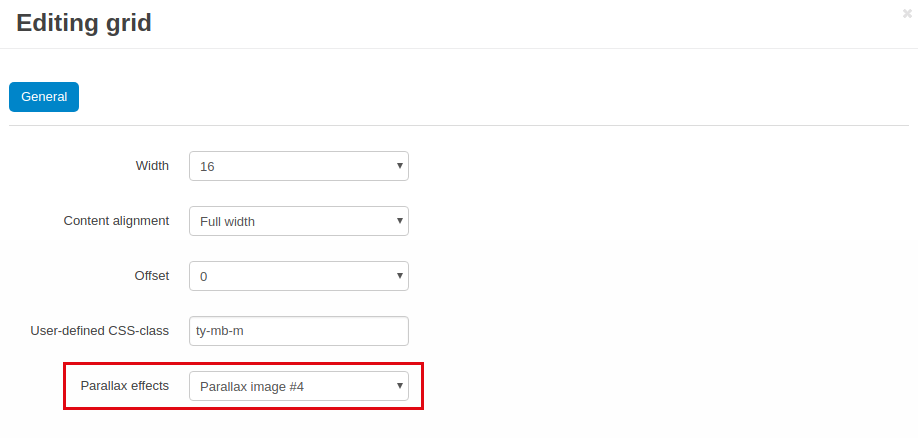Click the Parallax image #4 selected value
The width and height of the screenshot is (918, 438).
click(252, 386)
